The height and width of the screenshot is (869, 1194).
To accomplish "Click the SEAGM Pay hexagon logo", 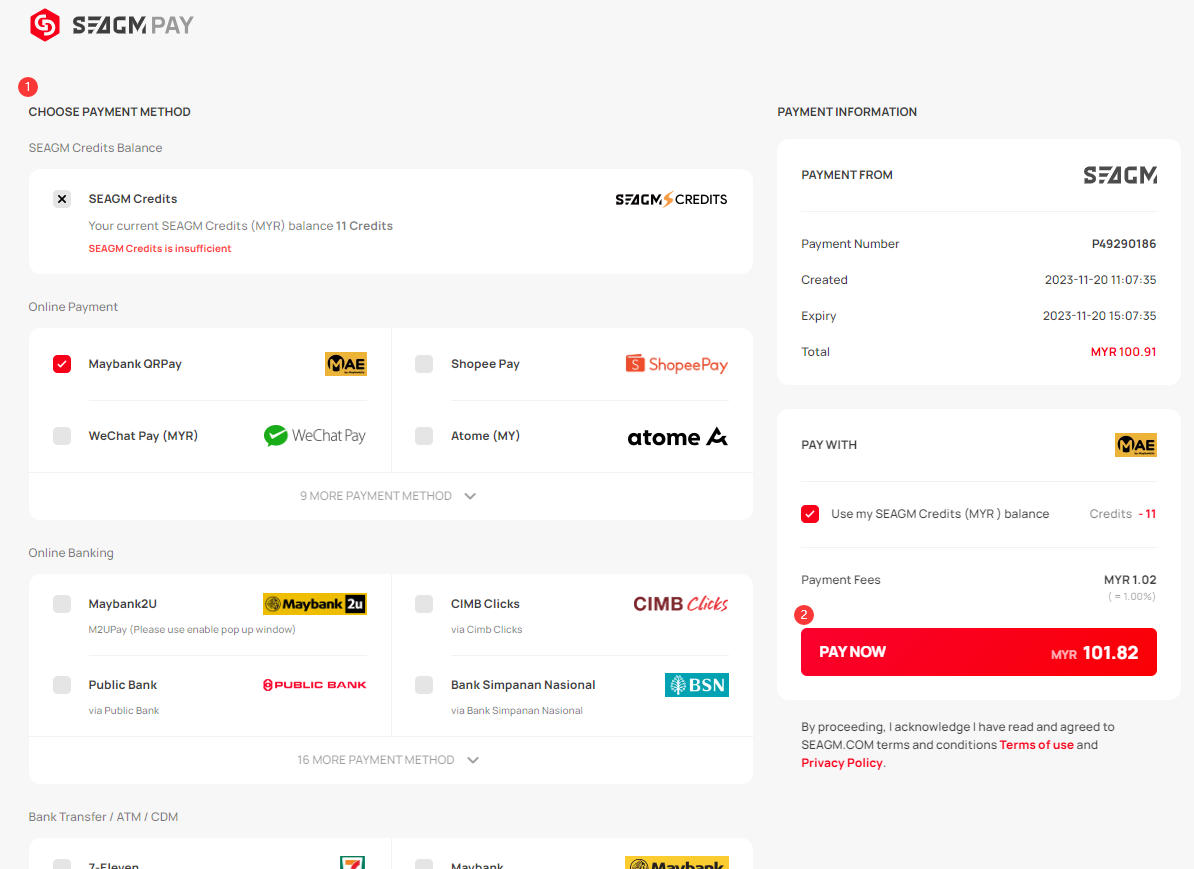I will 45,25.
